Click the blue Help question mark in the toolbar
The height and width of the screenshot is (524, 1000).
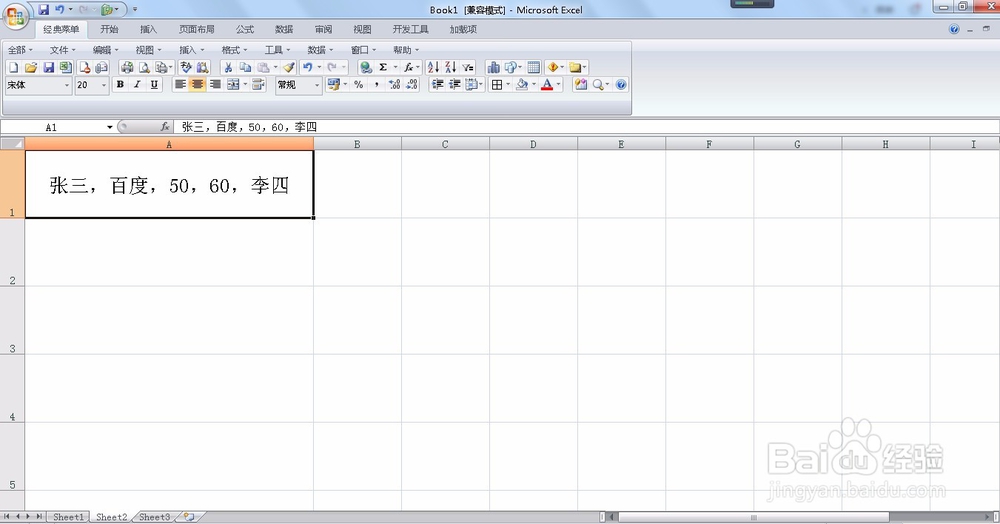[x=621, y=84]
